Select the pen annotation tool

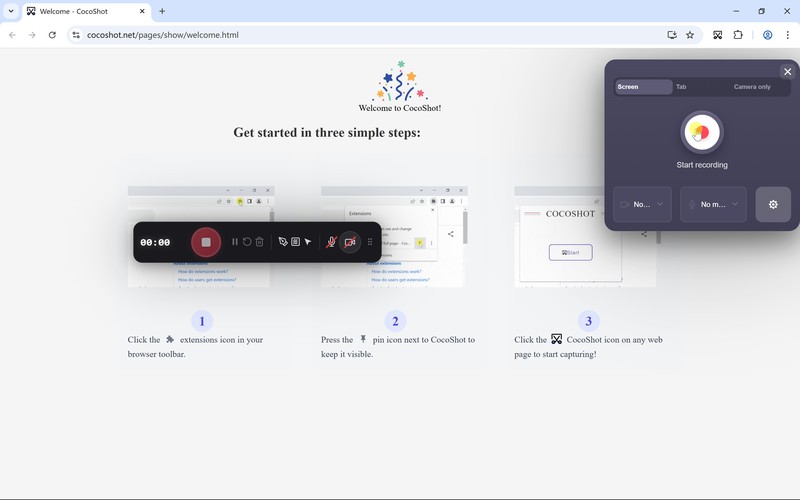pos(283,242)
